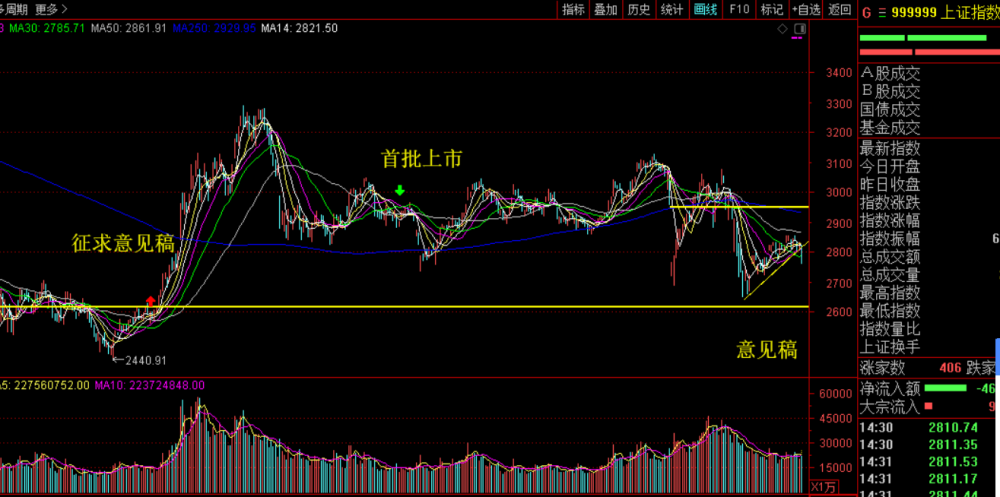Viewport: 1000px width, 497px height.
Task: Open the three-line menu icon beside G
Action: (x=882, y=12)
